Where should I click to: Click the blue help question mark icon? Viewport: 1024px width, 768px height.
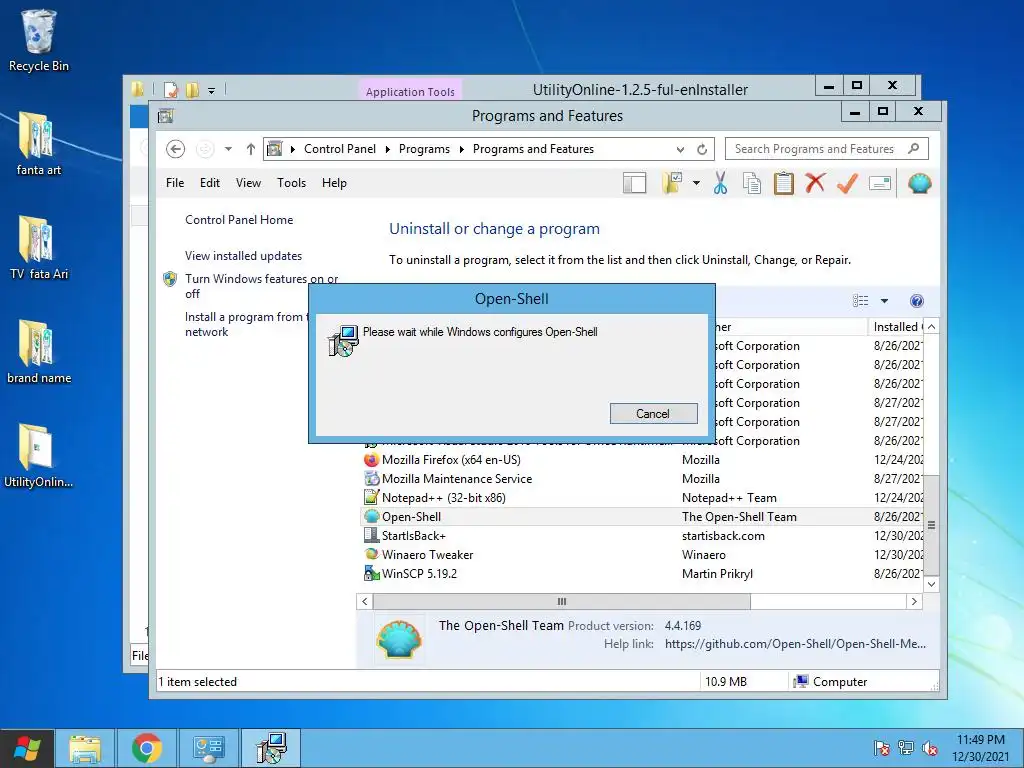click(x=916, y=300)
